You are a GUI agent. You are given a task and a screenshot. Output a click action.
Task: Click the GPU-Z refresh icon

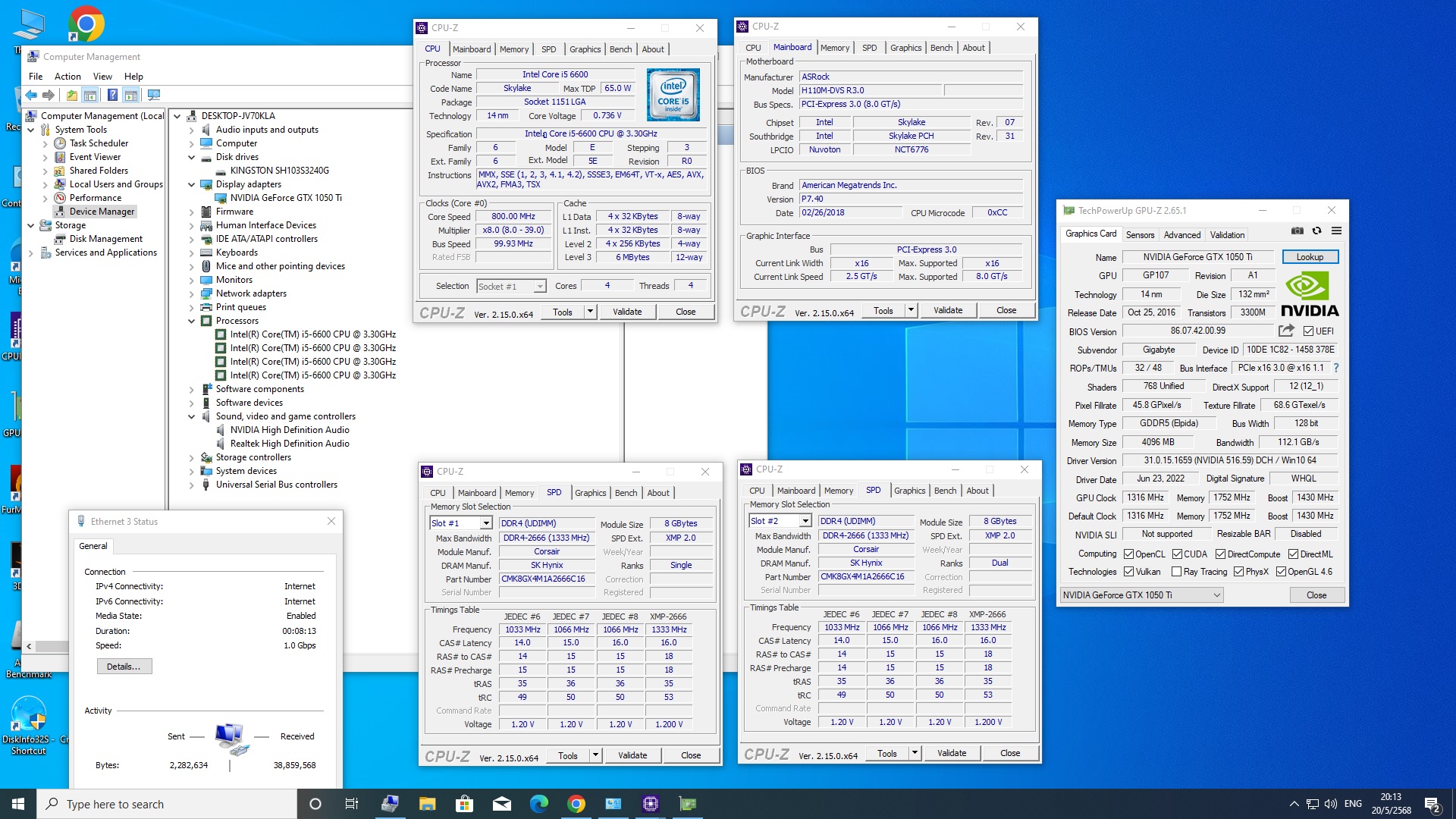click(x=1316, y=231)
